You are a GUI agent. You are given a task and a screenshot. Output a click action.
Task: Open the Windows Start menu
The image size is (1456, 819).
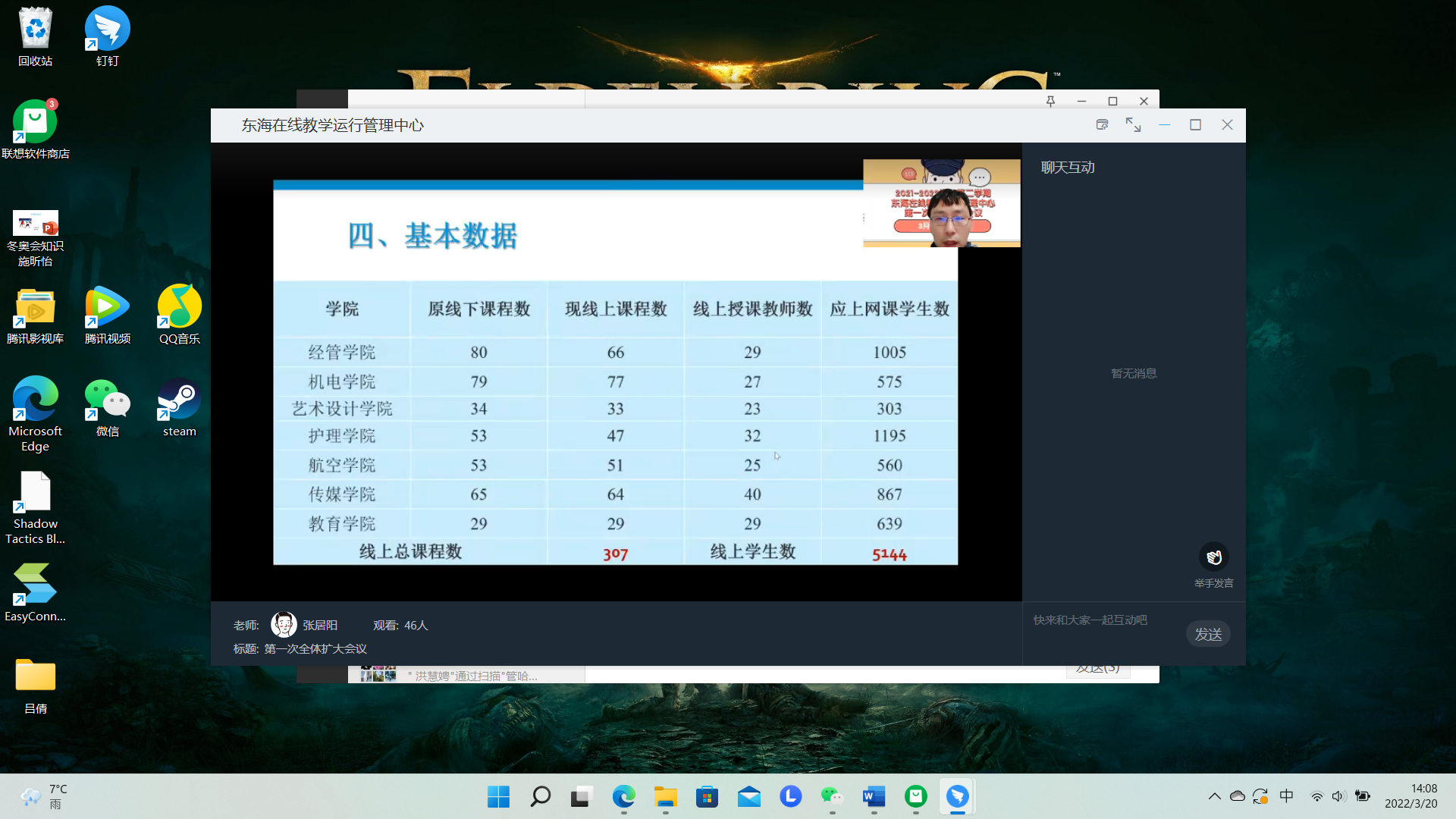click(x=498, y=796)
